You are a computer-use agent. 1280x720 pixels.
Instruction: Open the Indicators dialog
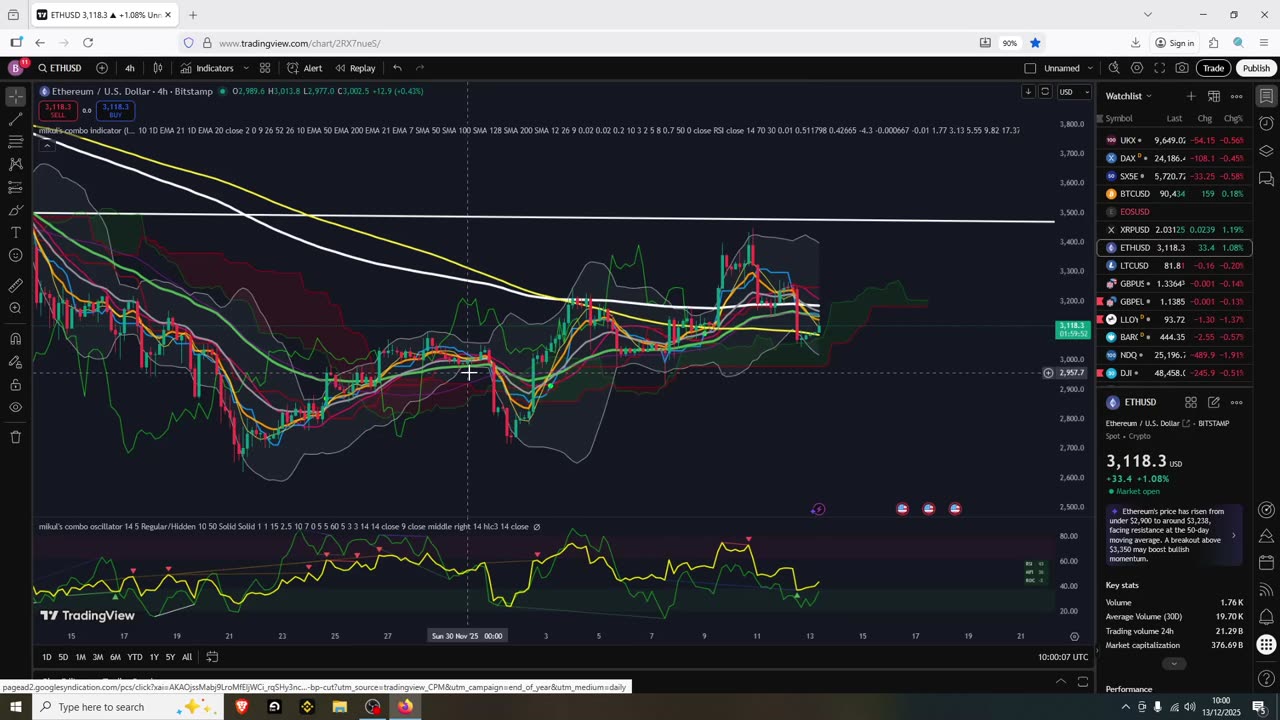[x=207, y=68]
